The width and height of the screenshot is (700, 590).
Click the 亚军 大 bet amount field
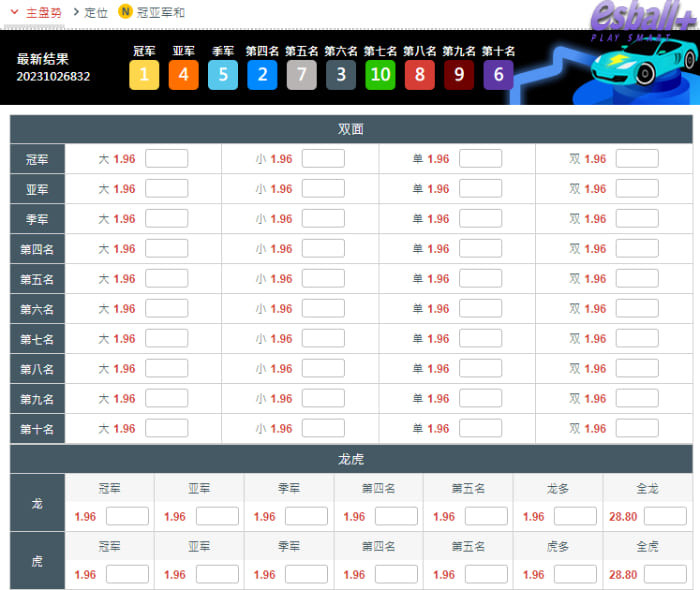(167, 189)
